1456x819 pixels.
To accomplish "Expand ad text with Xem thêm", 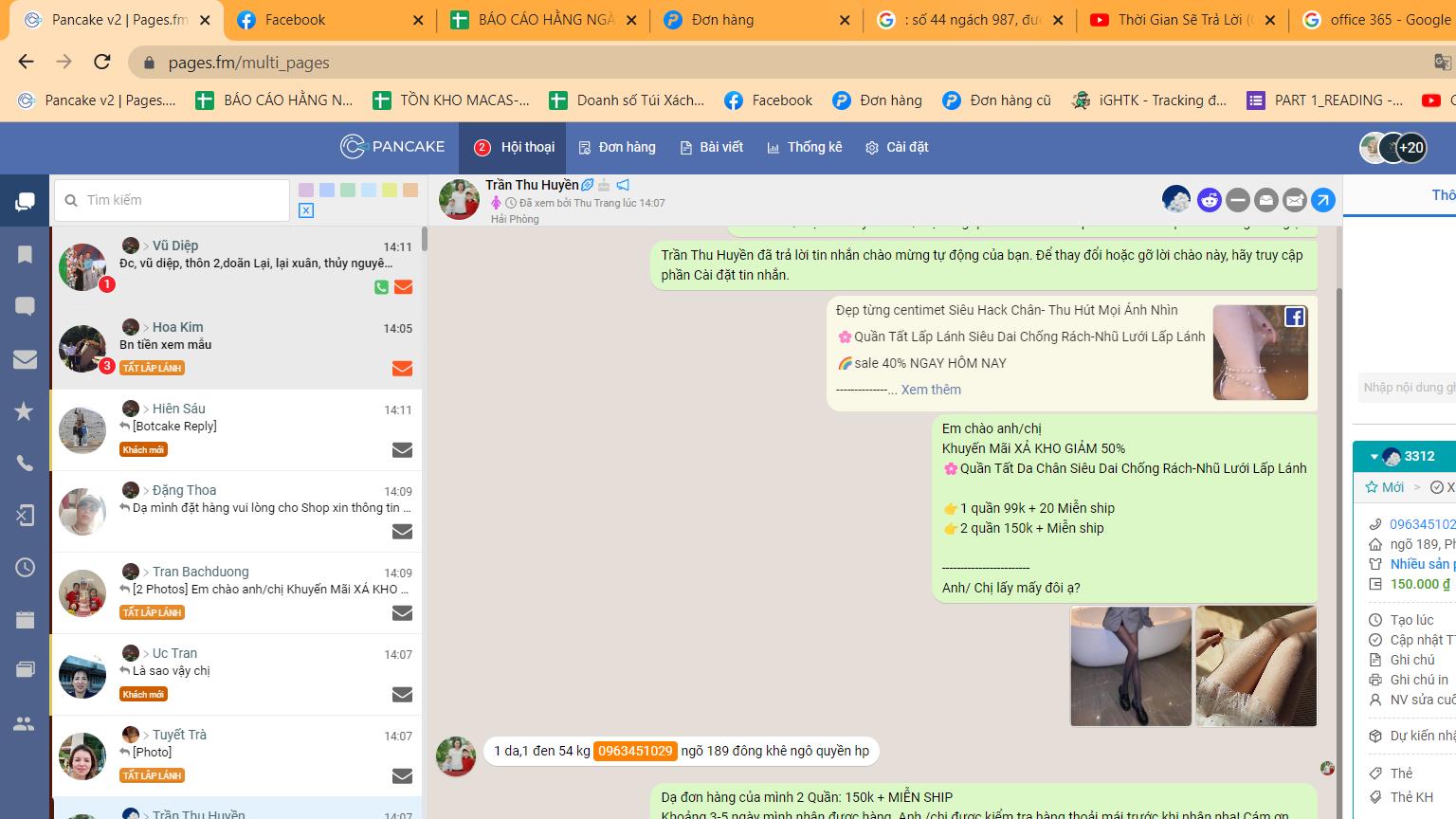I will coord(930,390).
